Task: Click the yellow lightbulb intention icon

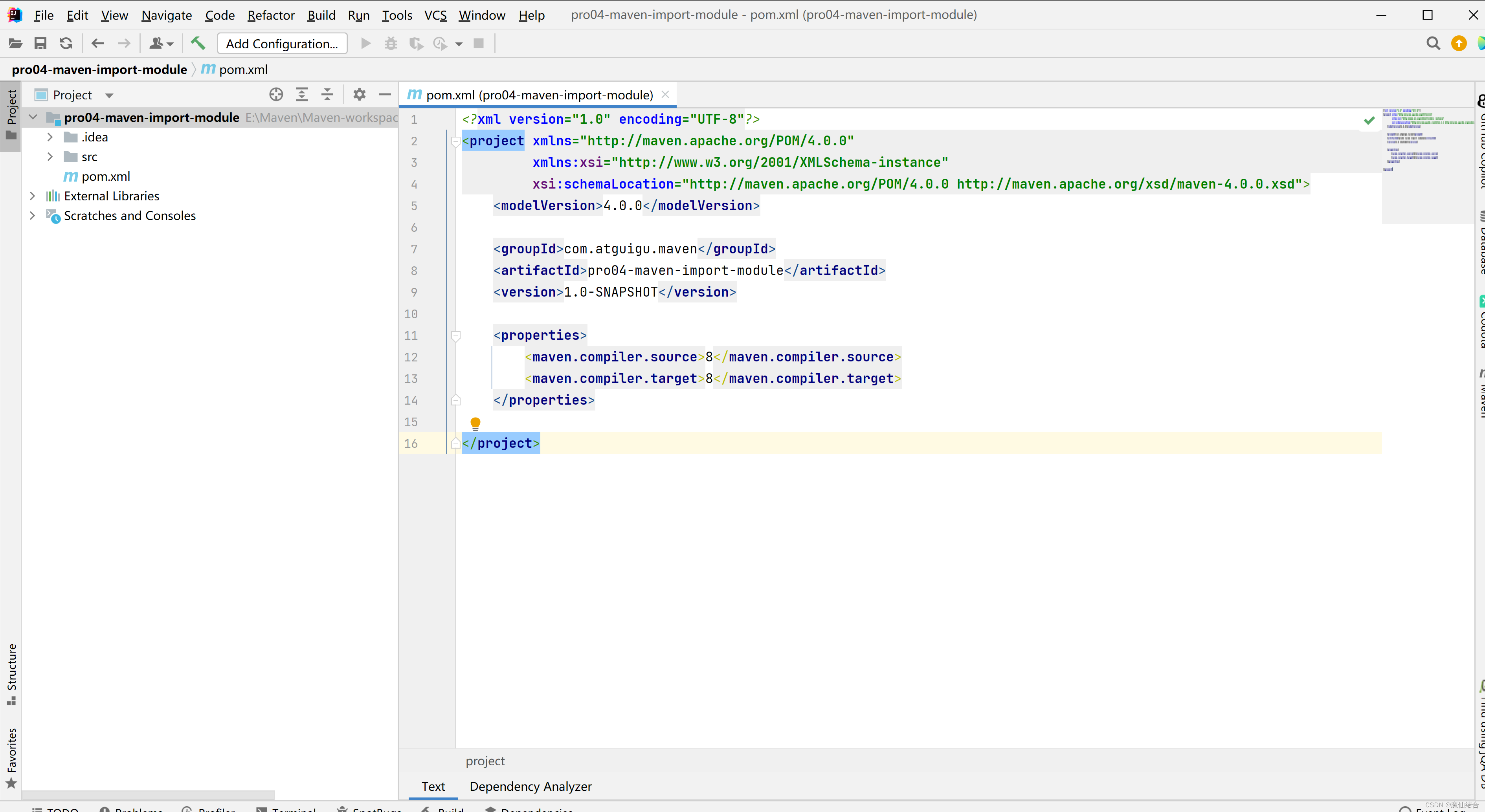Action: tap(475, 424)
